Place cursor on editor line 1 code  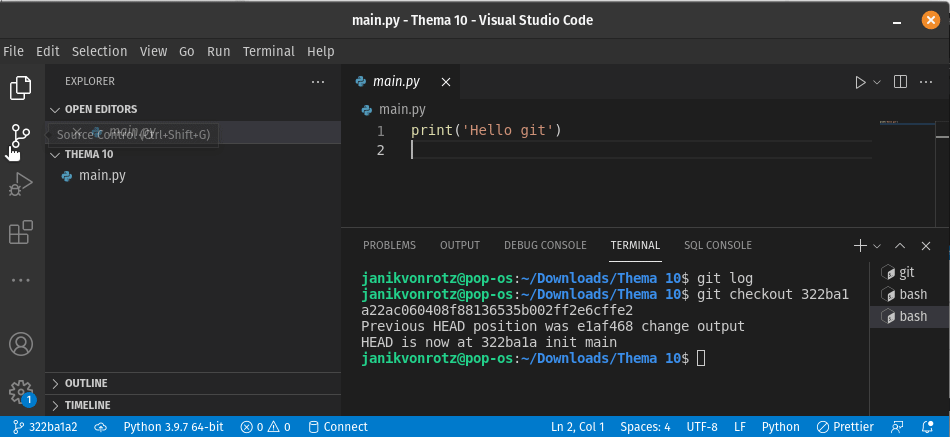[x=486, y=131]
